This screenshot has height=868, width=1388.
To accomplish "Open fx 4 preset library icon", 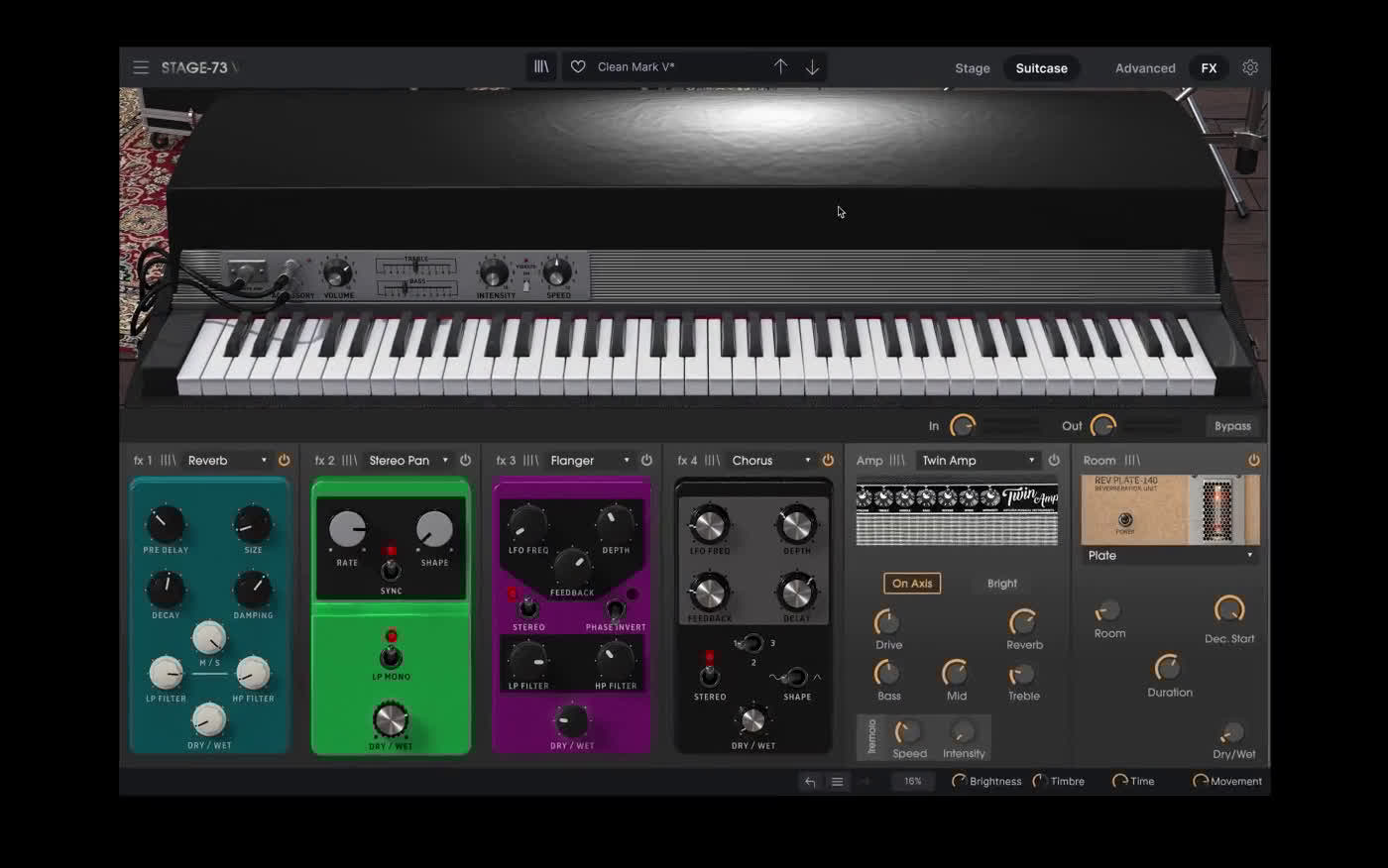I will tap(713, 461).
